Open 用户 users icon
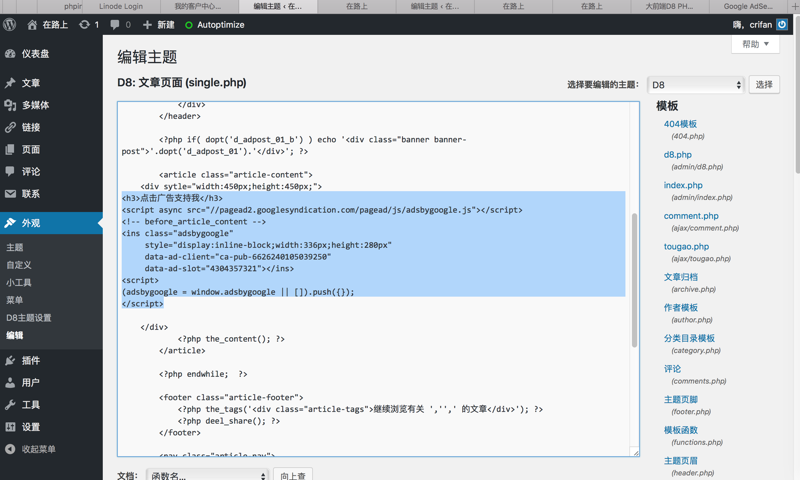 click(10, 383)
